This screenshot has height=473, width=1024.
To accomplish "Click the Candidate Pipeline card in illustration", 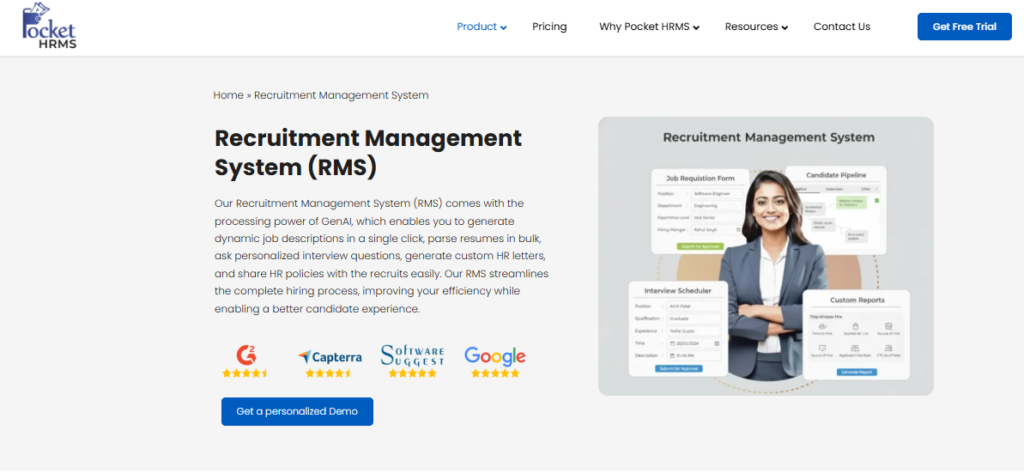I will [x=836, y=210].
